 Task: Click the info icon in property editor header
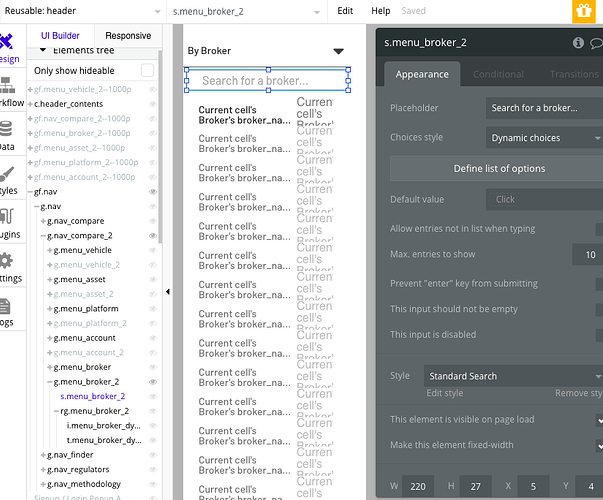[578, 43]
